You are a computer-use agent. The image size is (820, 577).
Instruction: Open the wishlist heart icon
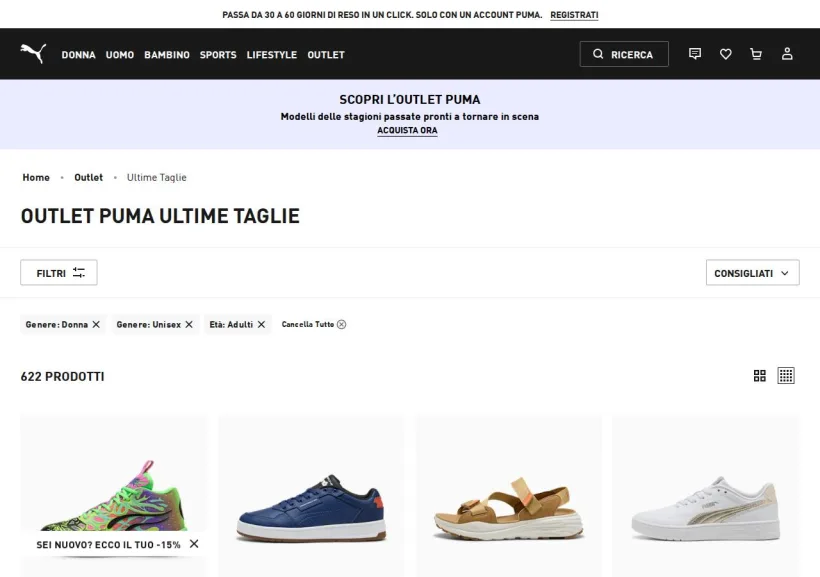point(725,54)
